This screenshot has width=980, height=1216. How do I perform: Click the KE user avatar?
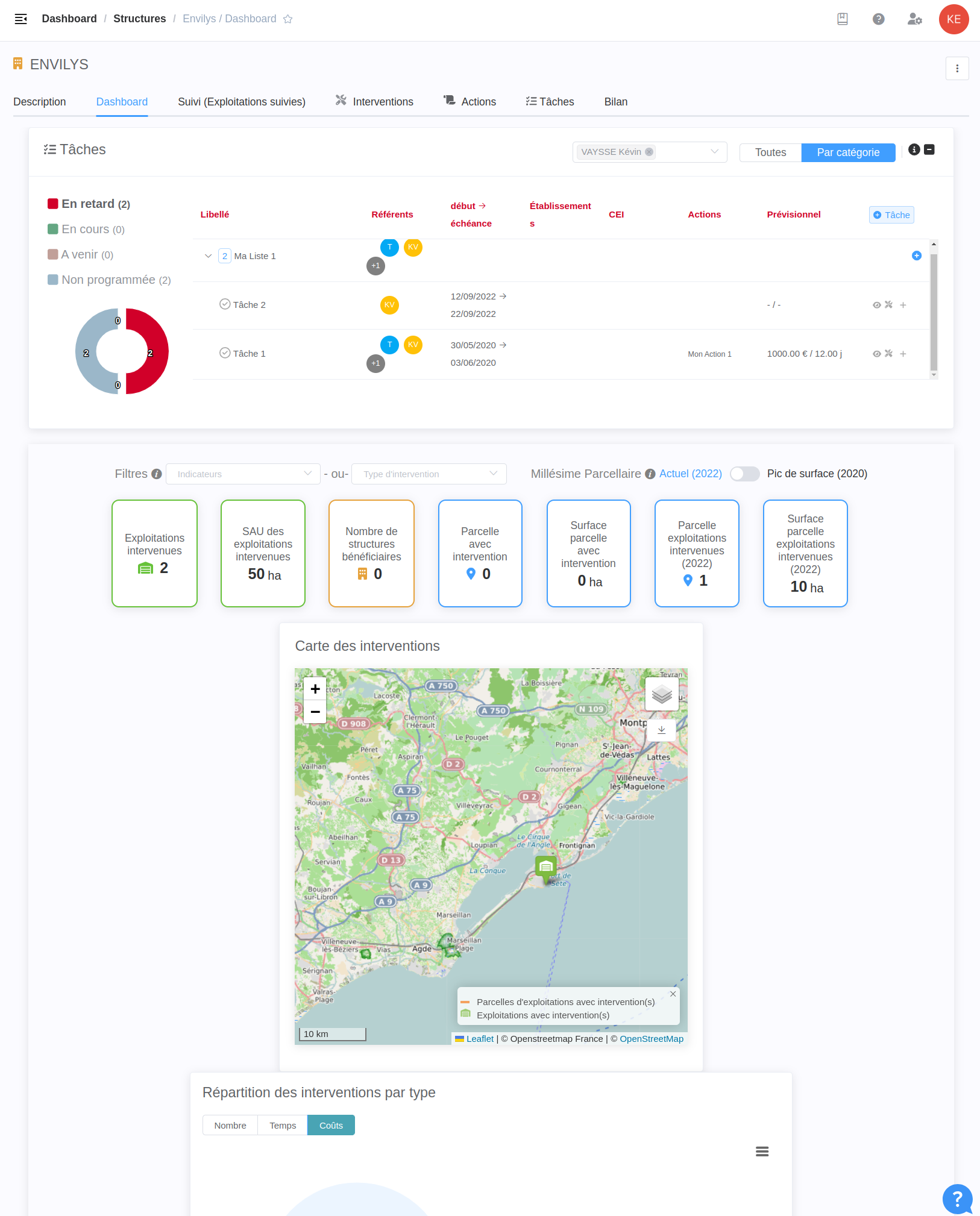click(x=953, y=19)
